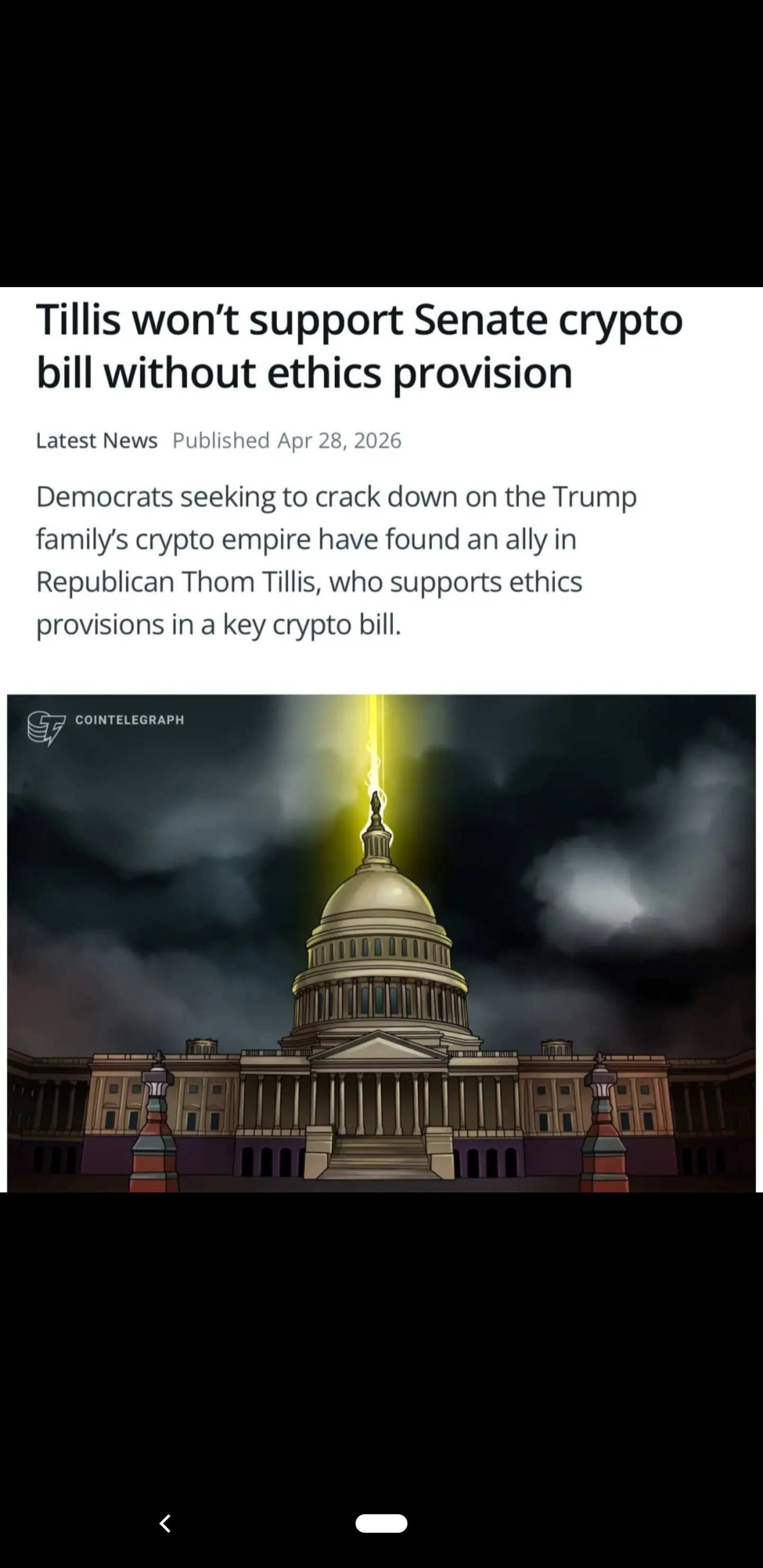Open the Latest News category link
Viewport: 763px width, 1568px height.
pos(97,440)
